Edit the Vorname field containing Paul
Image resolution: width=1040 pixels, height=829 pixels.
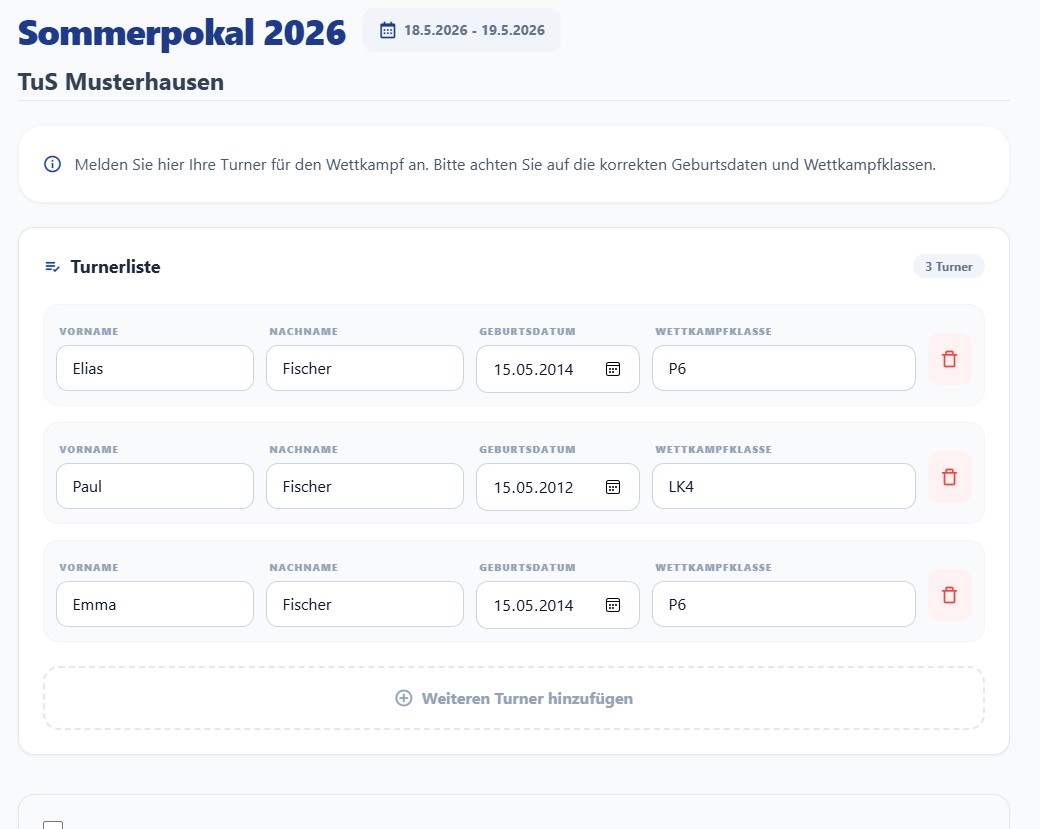(x=155, y=486)
